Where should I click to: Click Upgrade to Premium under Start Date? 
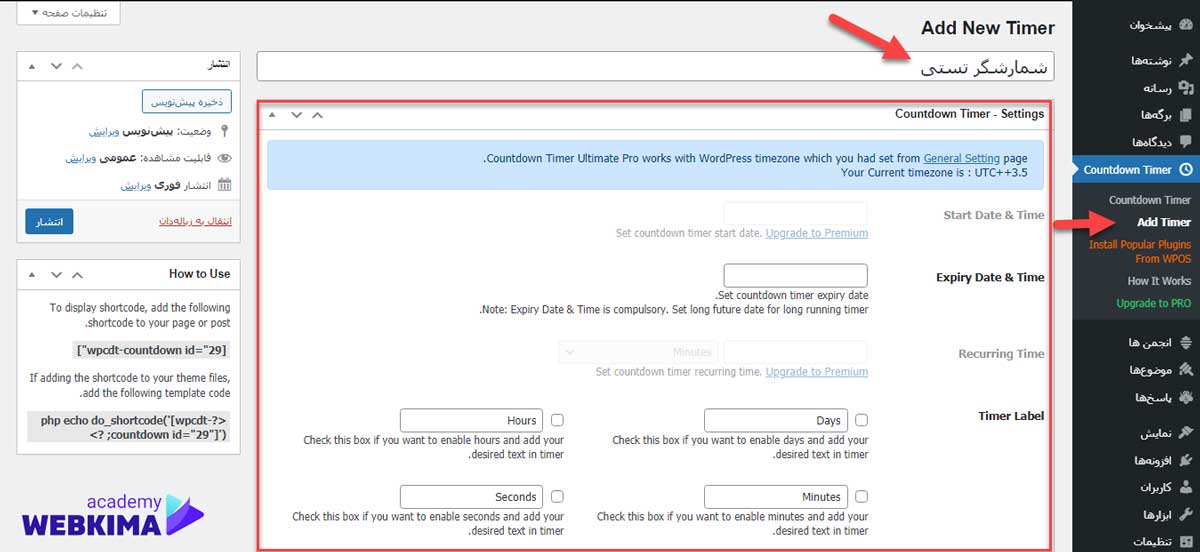tap(817, 233)
